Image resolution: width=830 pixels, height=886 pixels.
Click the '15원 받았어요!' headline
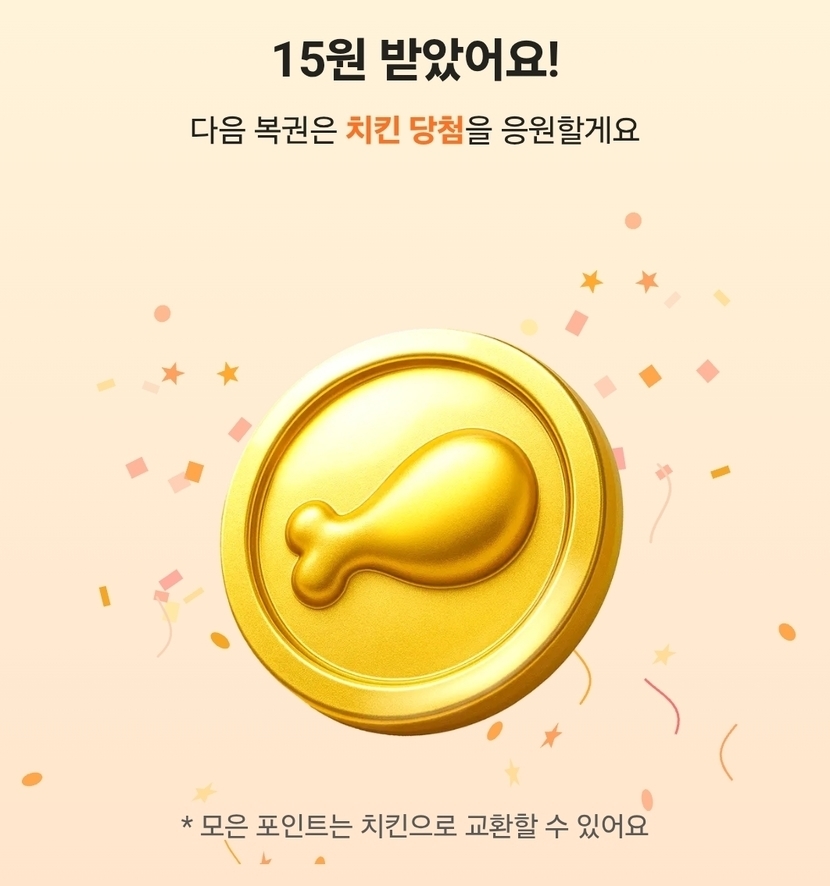coord(415,59)
